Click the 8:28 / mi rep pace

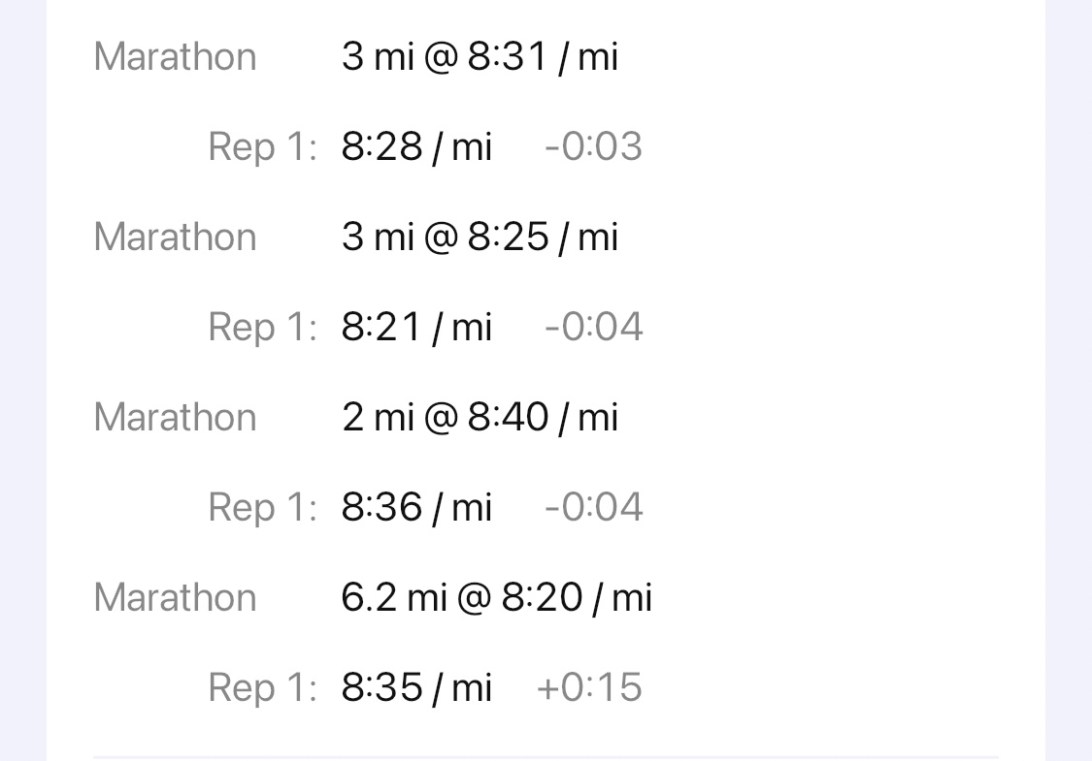416,147
